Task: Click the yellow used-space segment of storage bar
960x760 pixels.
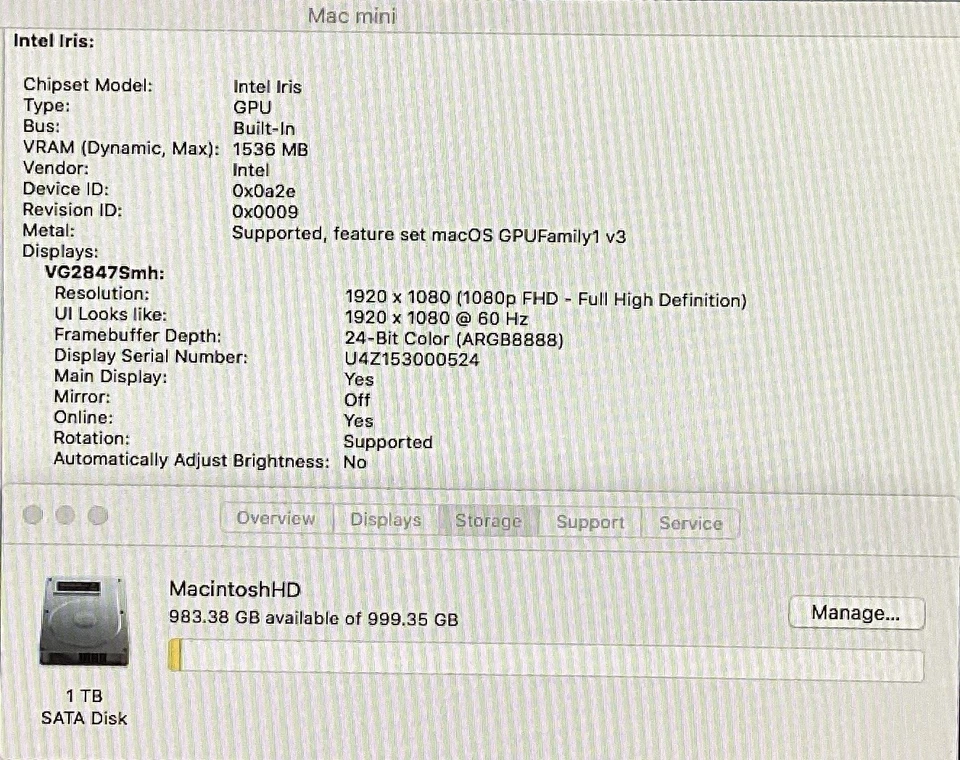Action: click(x=178, y=655)
